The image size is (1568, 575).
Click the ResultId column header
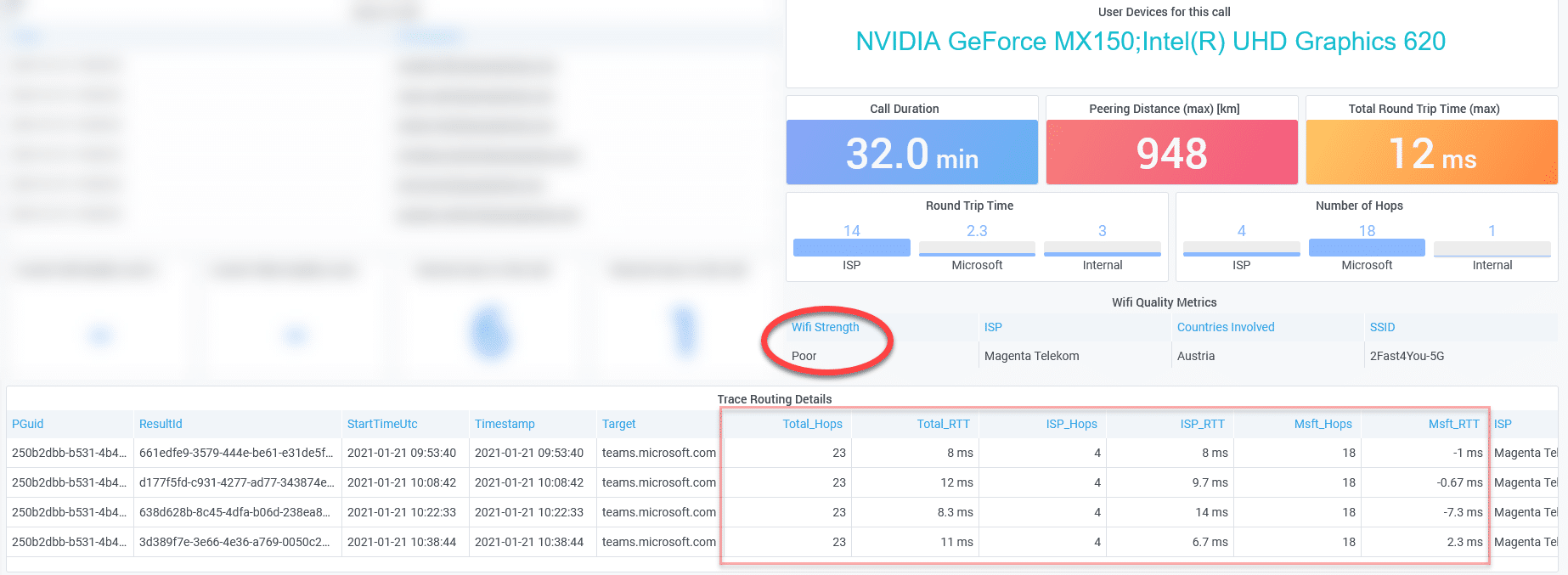161,424
